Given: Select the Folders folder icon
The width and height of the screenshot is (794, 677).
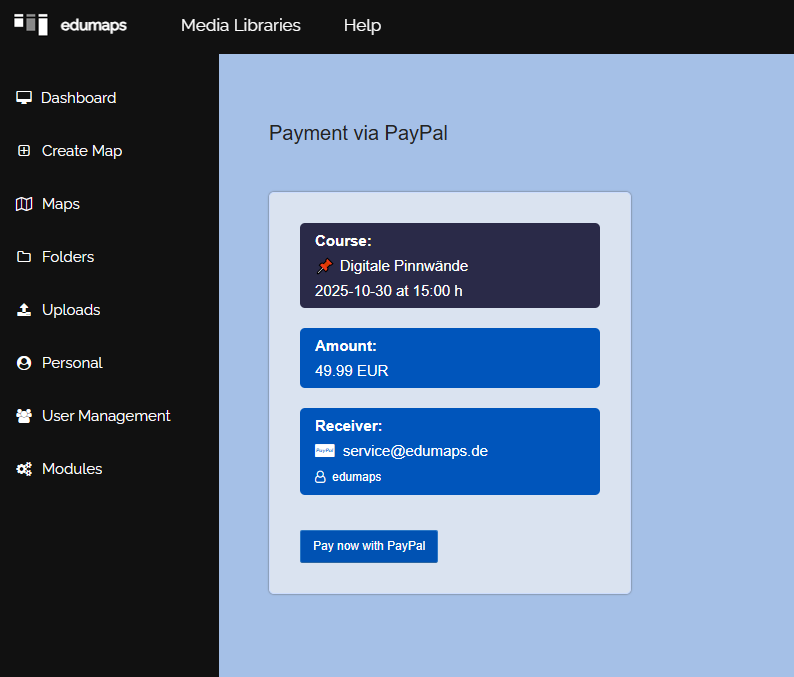Looking at the screenshot, I should coord(24,257).
